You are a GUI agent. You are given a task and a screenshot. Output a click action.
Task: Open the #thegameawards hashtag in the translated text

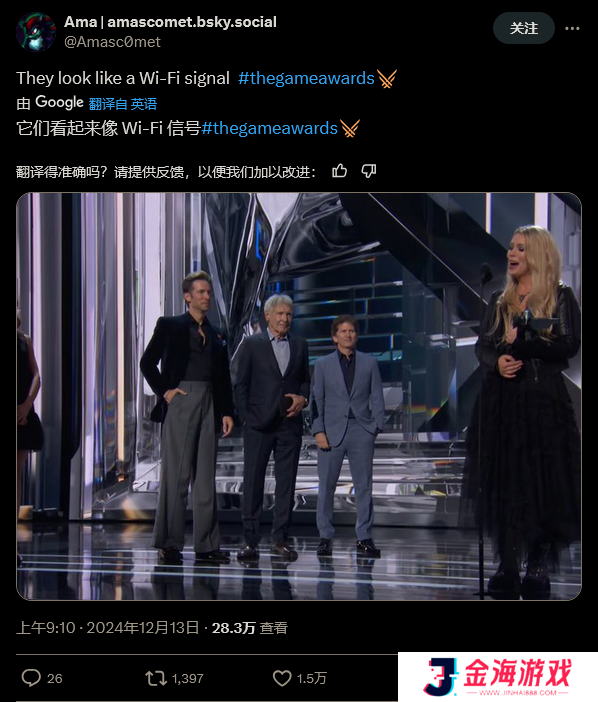(269, 128)
